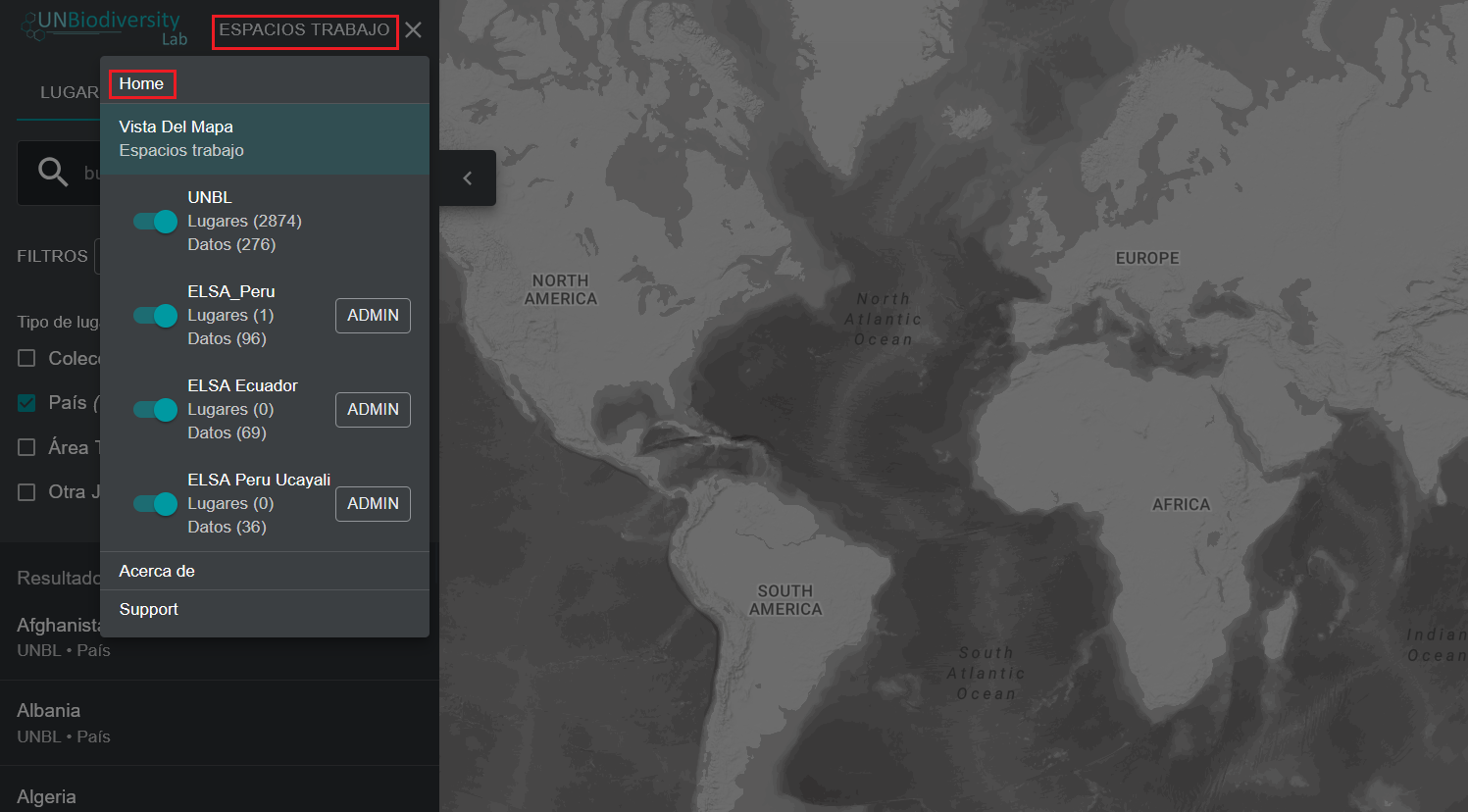The image size is (1468, 812).
Task: Open the Espacios Trabajo menu
Action: tap(304, 30)
